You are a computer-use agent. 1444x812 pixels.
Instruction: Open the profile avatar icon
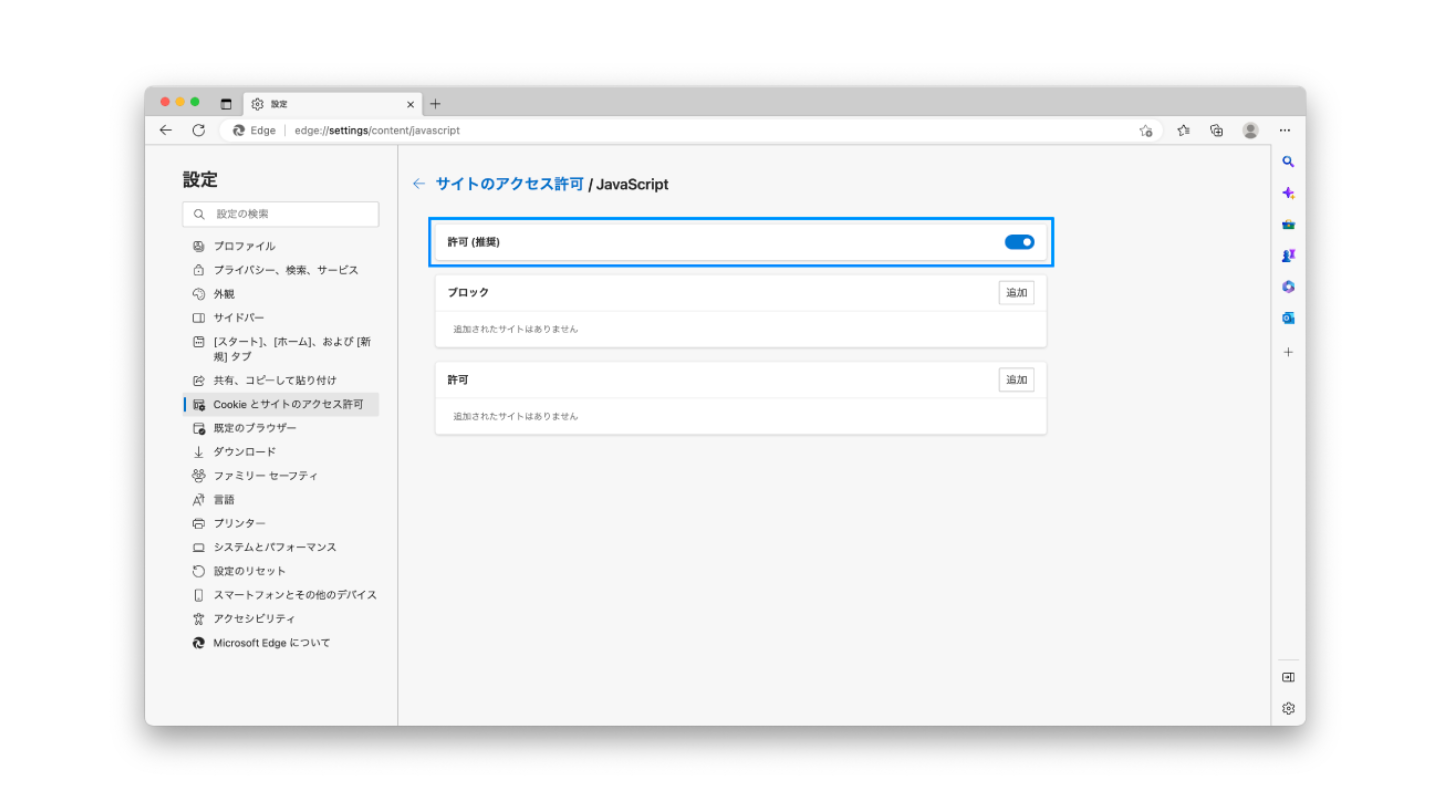pos(1250,130)
